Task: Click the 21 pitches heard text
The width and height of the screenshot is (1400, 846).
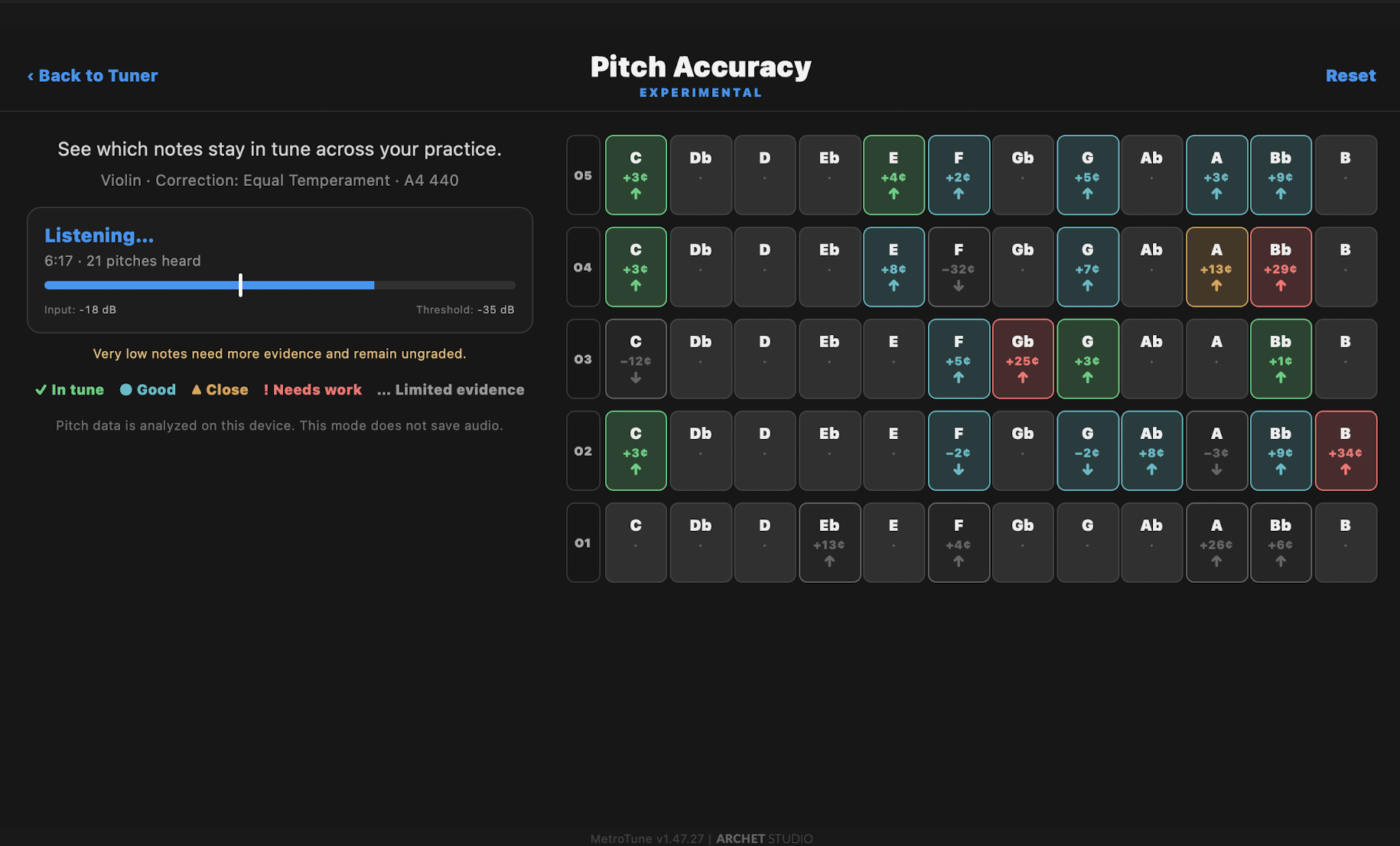Action: 143,261
